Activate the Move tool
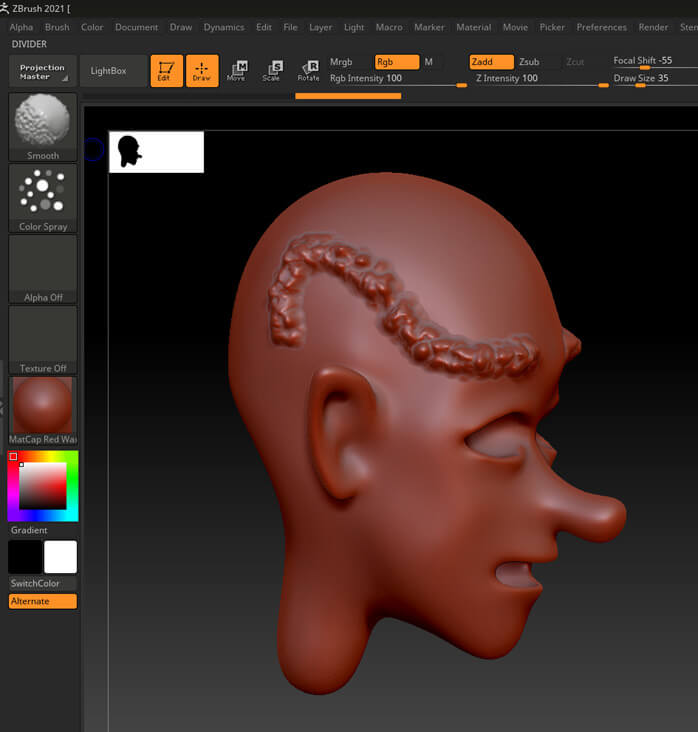 point(236,71)
